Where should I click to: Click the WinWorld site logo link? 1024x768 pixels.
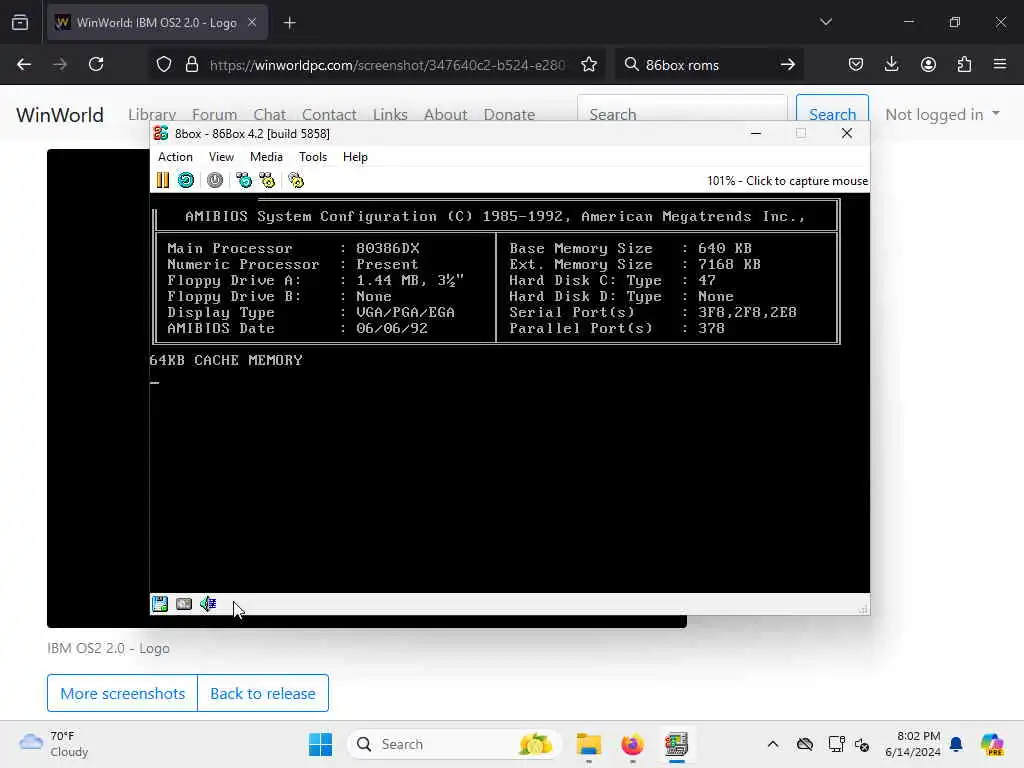[60, 115]
